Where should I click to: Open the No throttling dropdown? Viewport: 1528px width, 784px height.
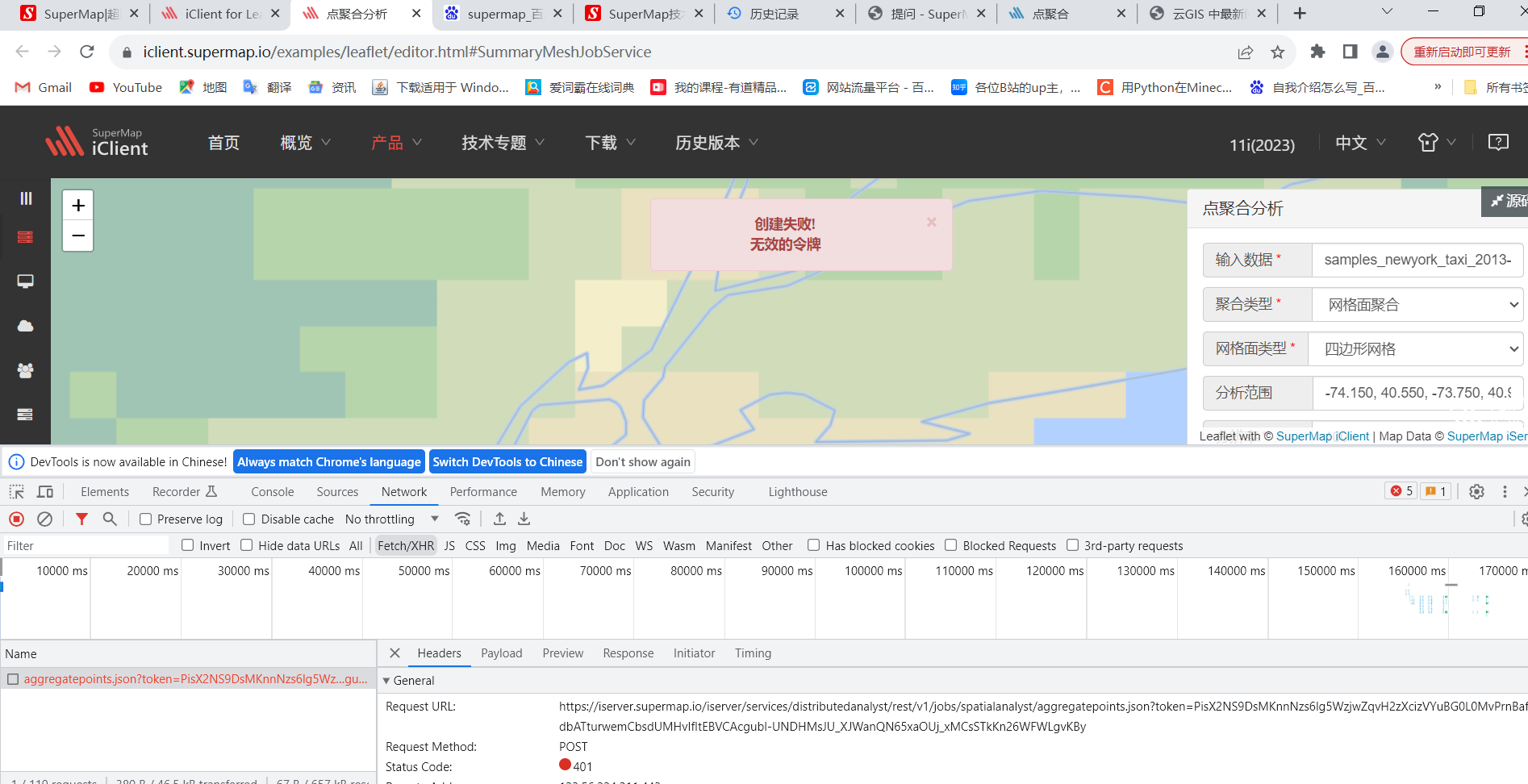[x=392, y=519]
